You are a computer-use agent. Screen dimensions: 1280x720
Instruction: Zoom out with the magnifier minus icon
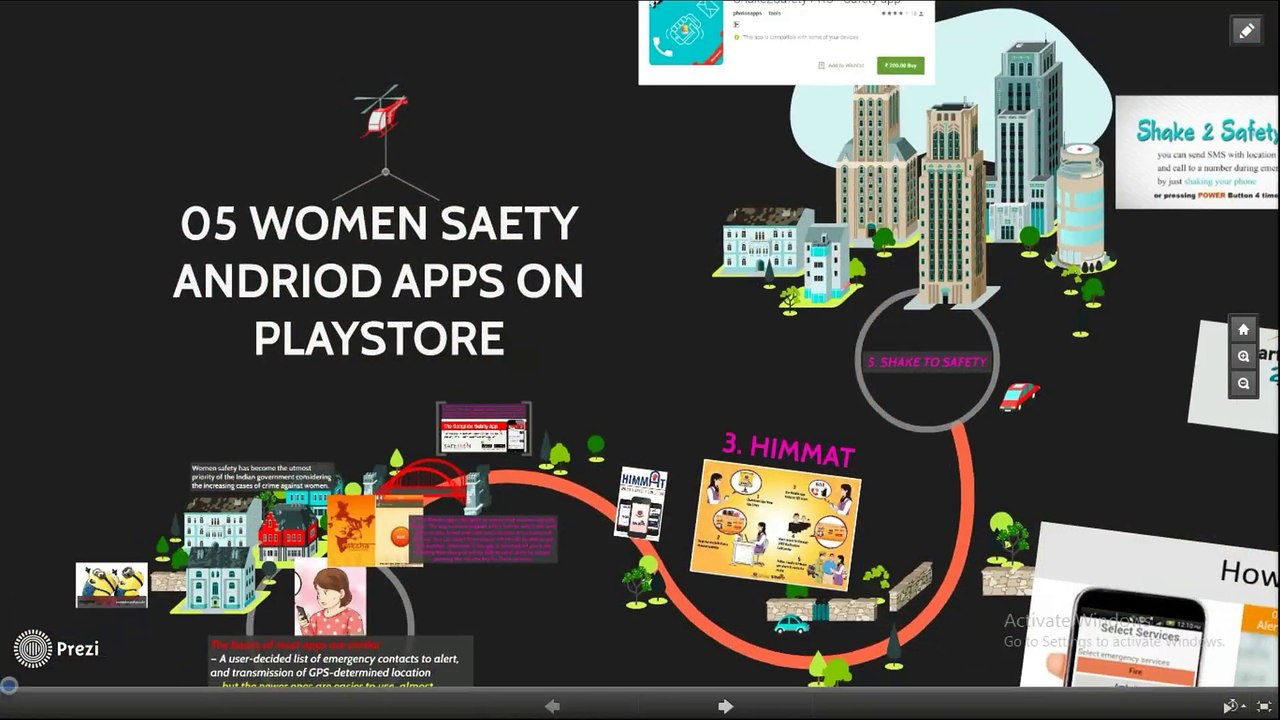click(1243, 384)
